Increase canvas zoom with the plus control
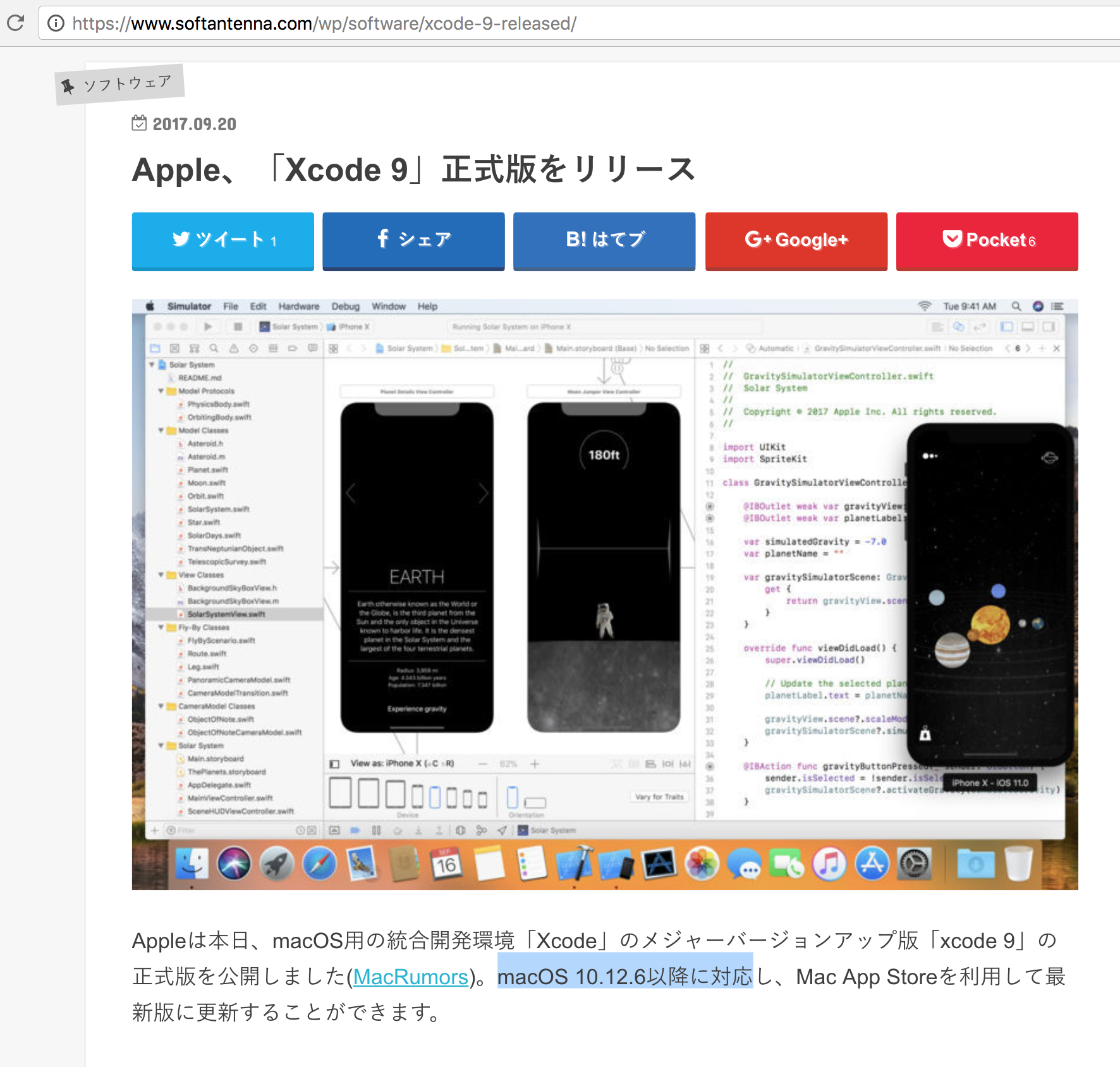1120x1067 pixels. tap(534, 764)
